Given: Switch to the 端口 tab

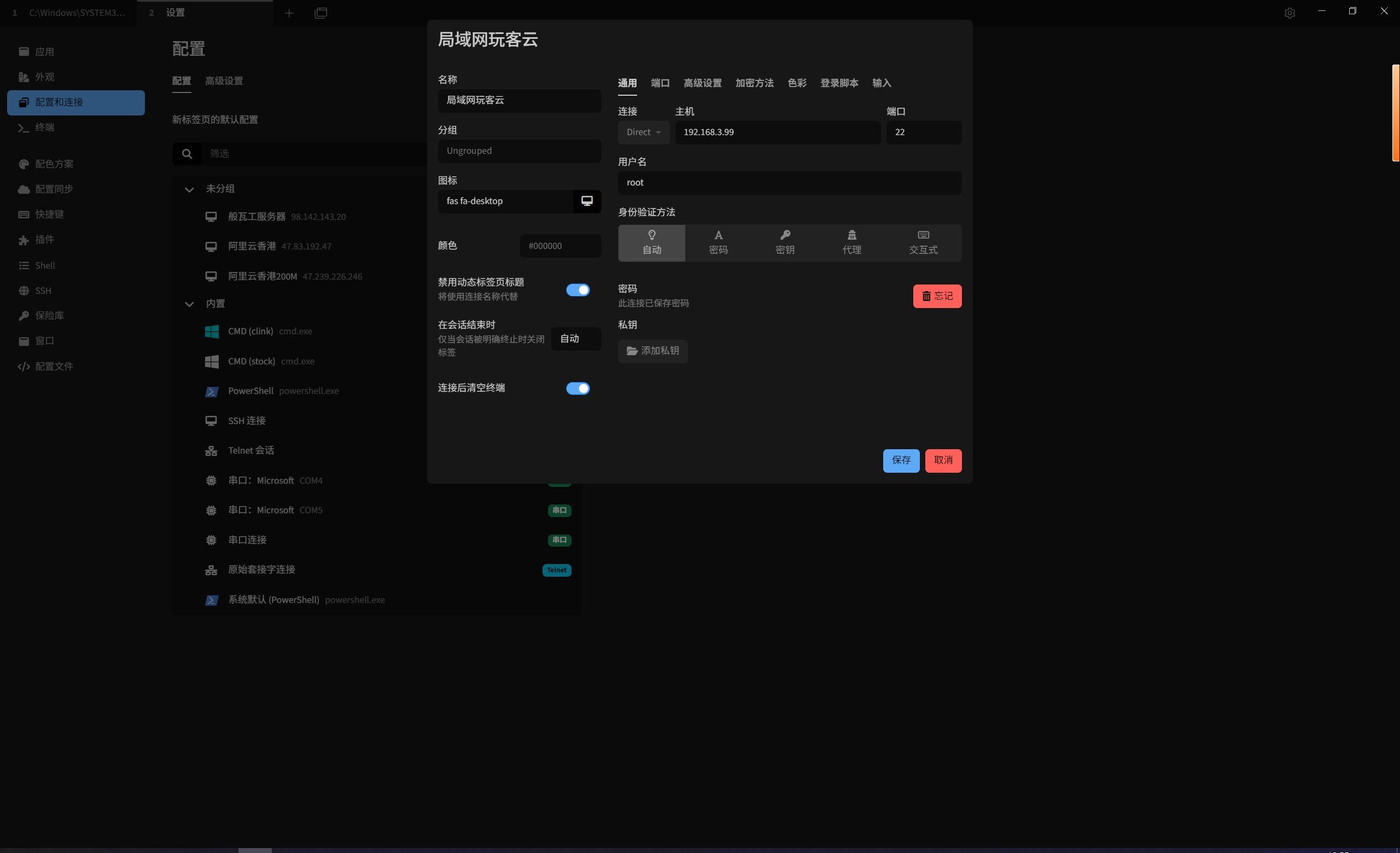Looking at the screenshot, I should (x=660, y=83).
